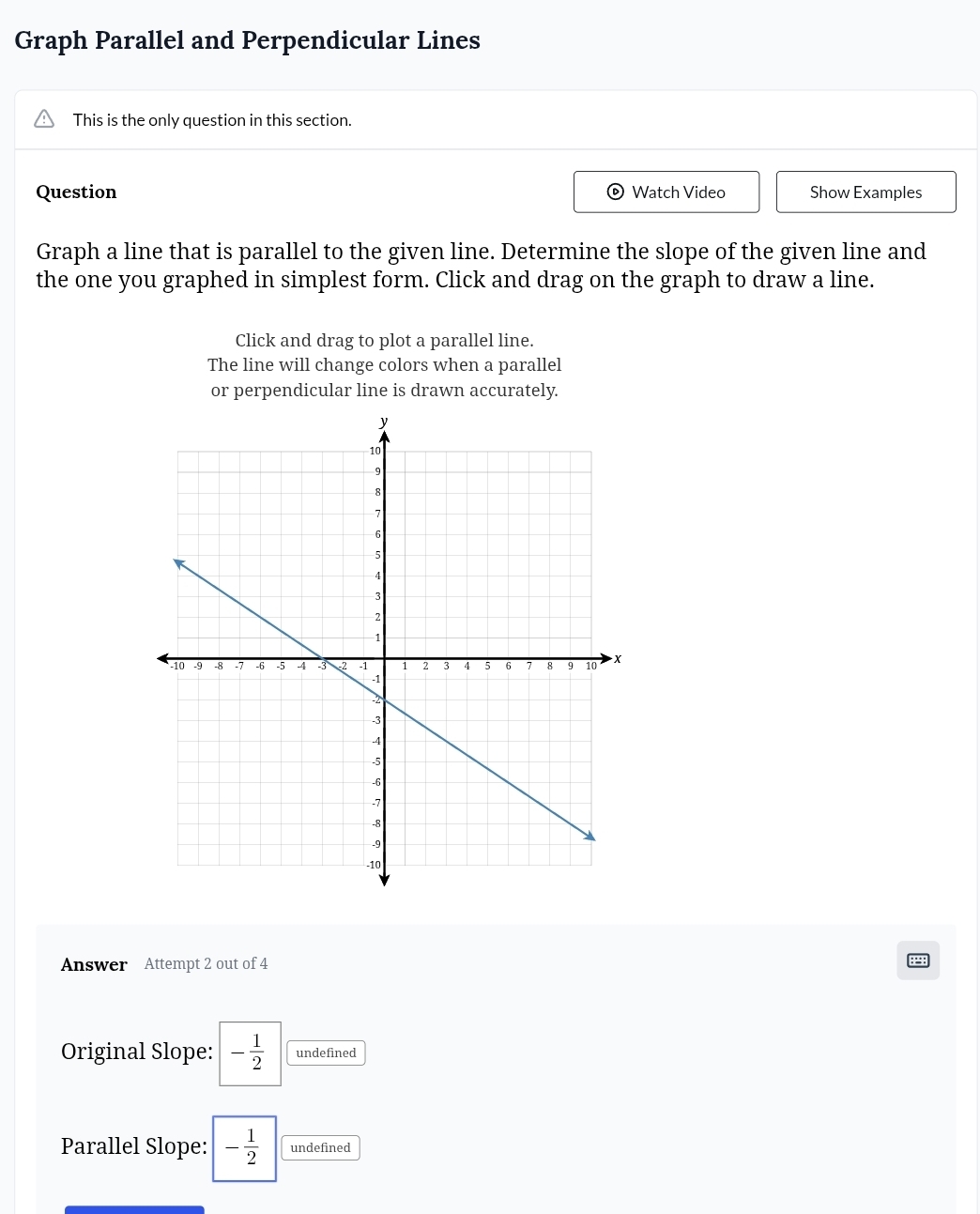Click the lower-right arrowhead of the blue line
Image resolution: width=980 pixels, height=1214 pixels.
point(589,835)
